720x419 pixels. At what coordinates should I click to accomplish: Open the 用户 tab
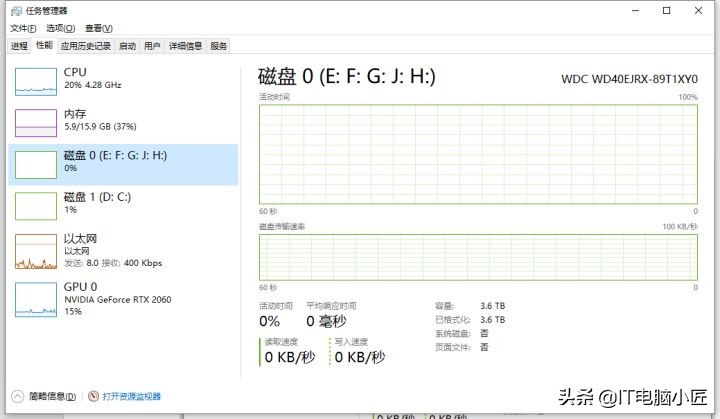[x=152, y=46]
